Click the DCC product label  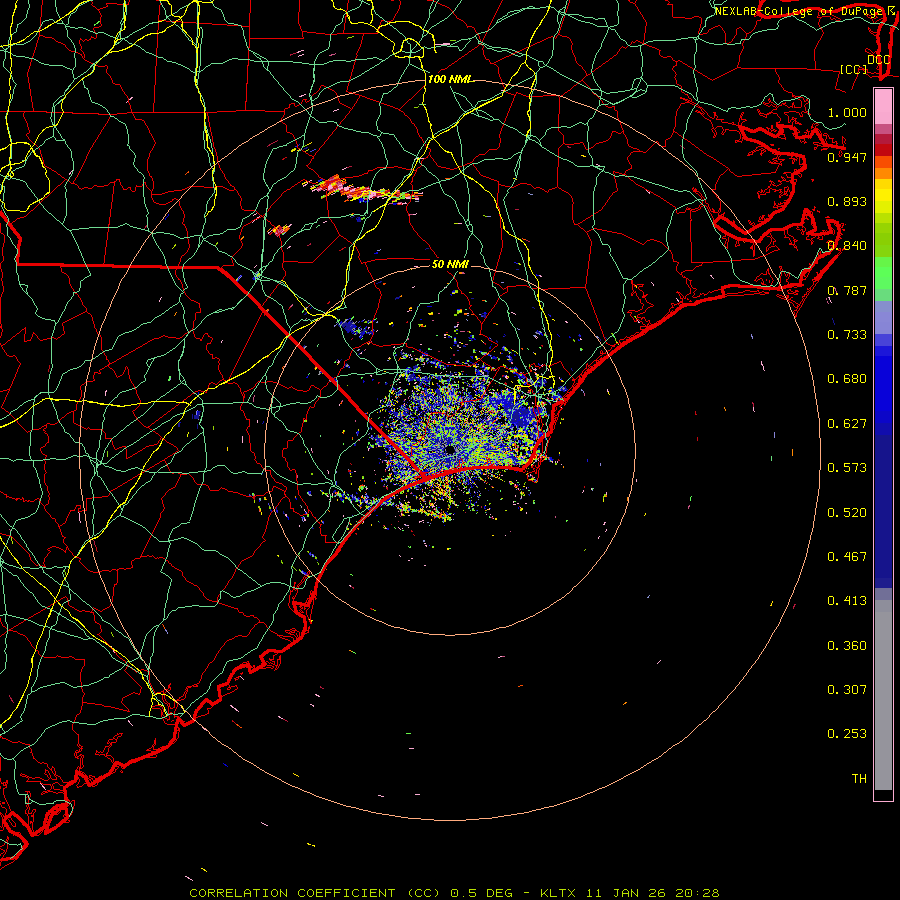pos(878,59)
